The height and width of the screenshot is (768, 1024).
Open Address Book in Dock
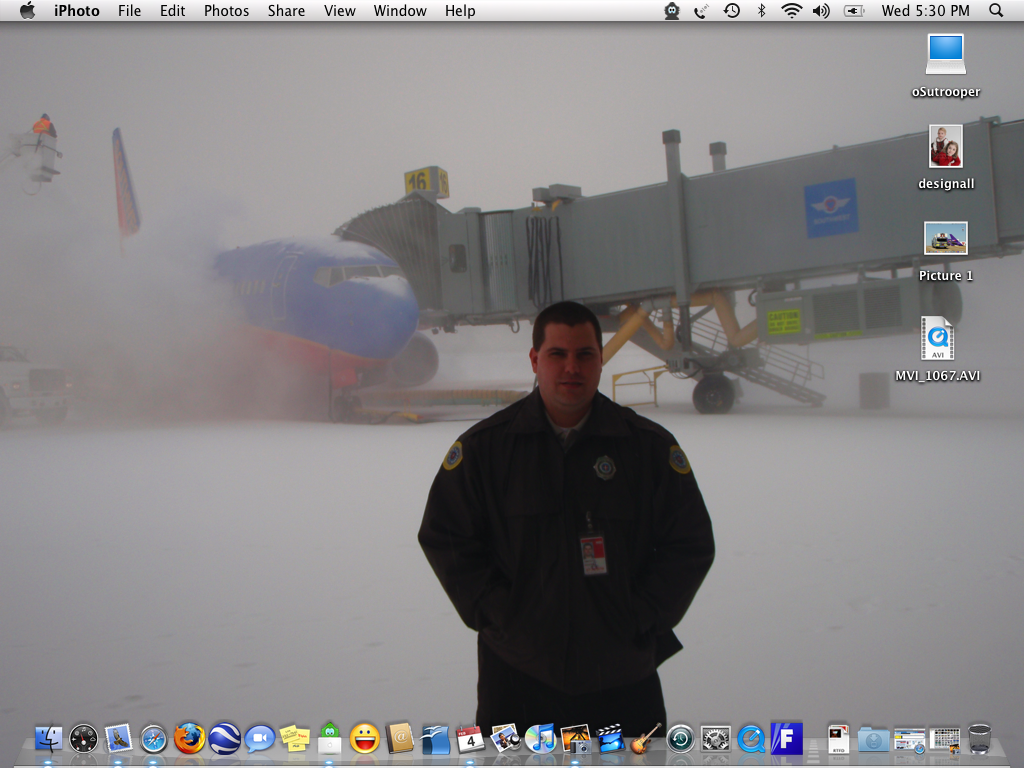coord(400,739)
